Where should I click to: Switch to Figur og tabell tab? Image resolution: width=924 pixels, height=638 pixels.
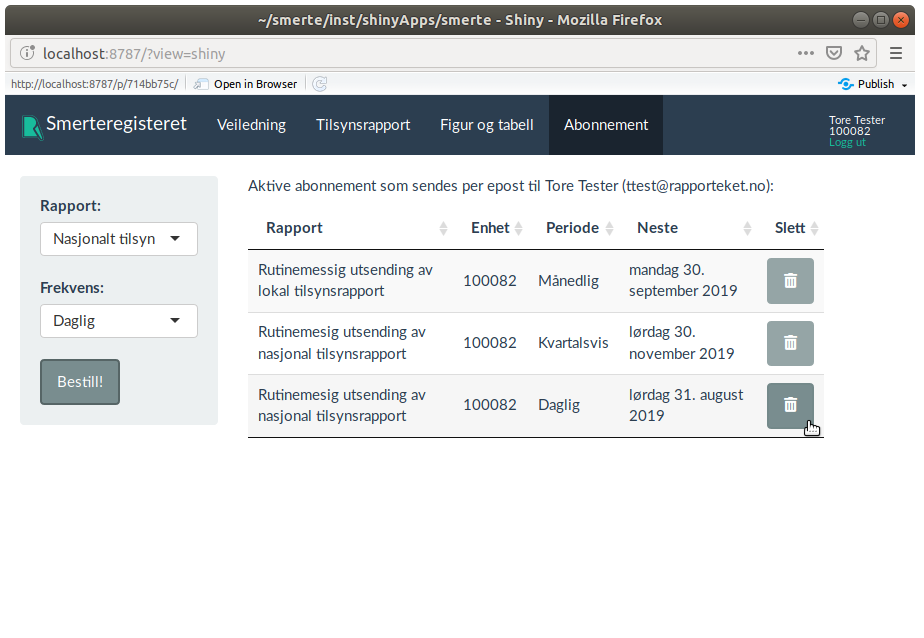click(487, 125)
